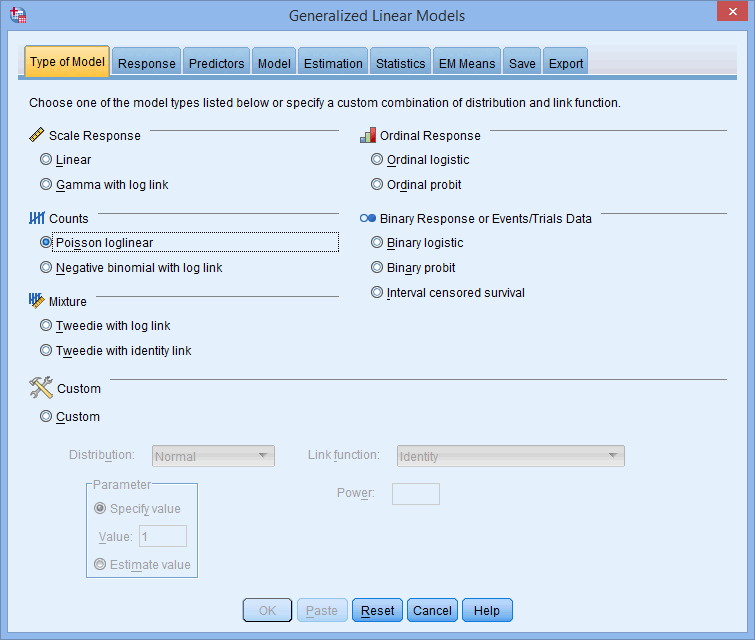The image size is (755, 640).
Task: Click the Counts tally marks icon
Action: click(x=37, y=218)
